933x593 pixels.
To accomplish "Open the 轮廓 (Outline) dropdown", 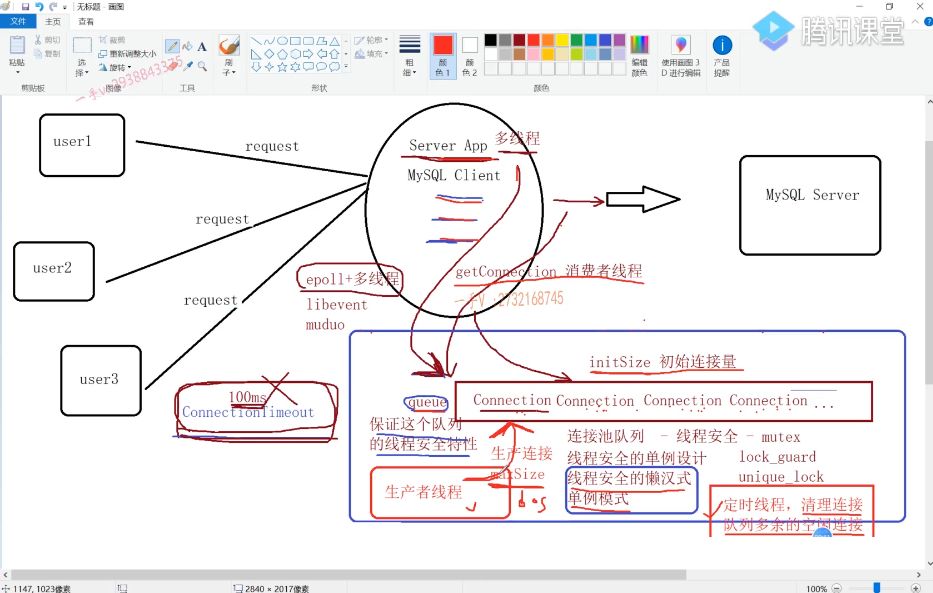I will (x=371, y=40).
